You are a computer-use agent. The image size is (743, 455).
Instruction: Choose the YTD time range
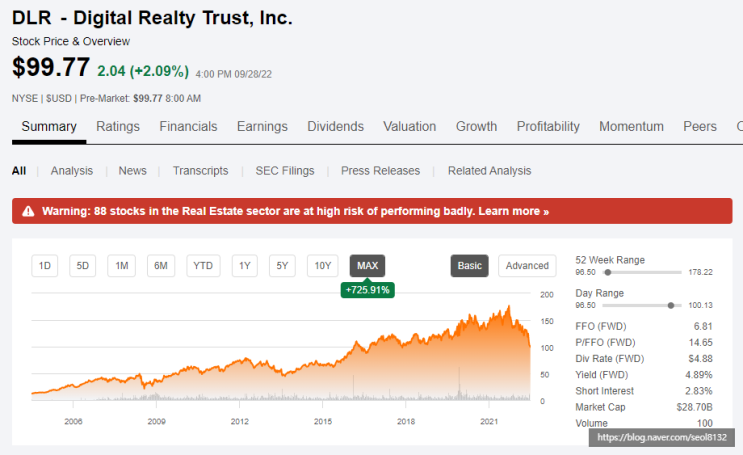(x=203, y=266)
